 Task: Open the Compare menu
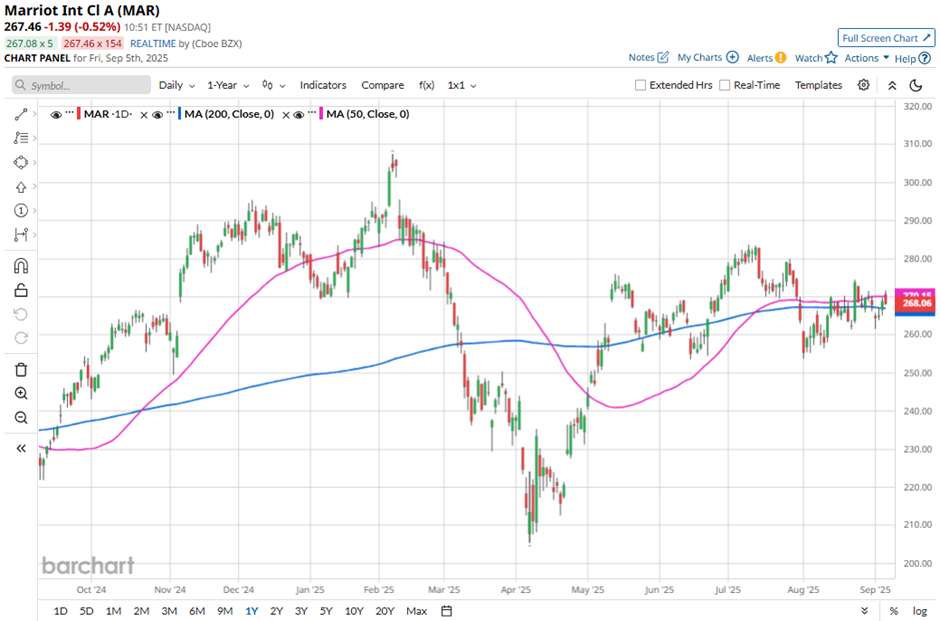382,85
